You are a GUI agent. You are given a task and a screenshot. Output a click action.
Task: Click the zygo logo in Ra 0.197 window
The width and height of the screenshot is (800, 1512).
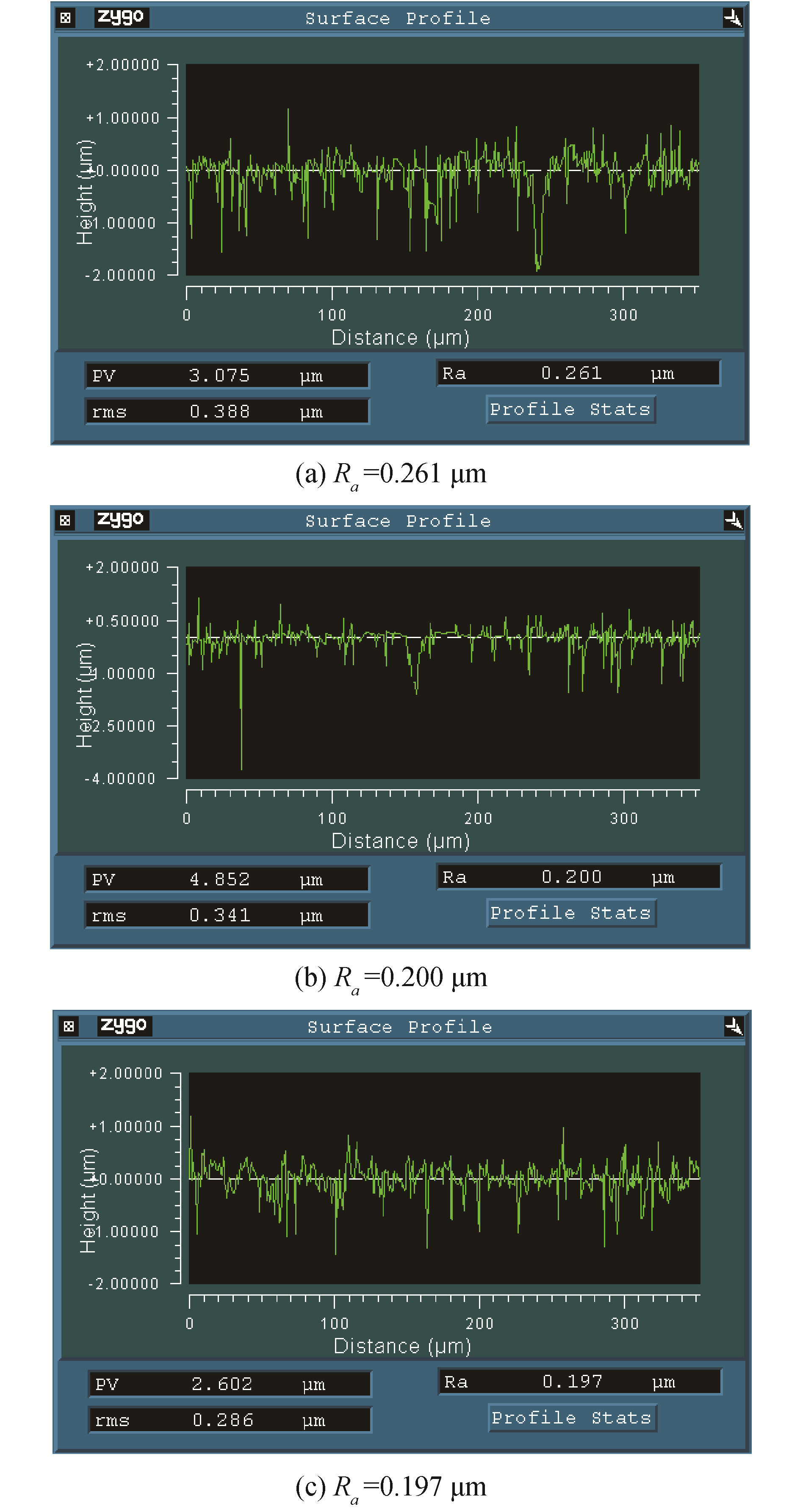tap(124, 1026)
